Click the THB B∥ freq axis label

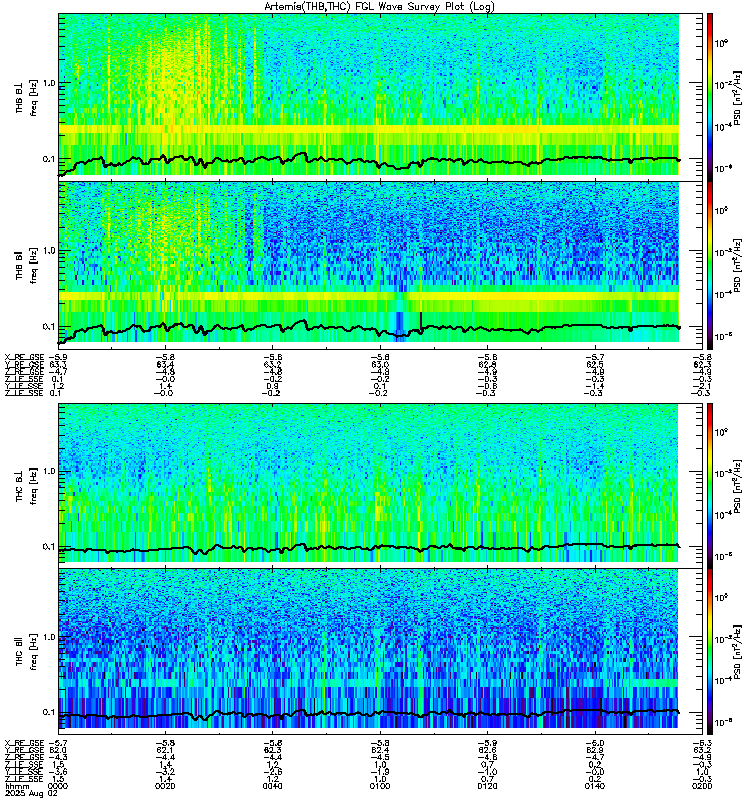27,265
